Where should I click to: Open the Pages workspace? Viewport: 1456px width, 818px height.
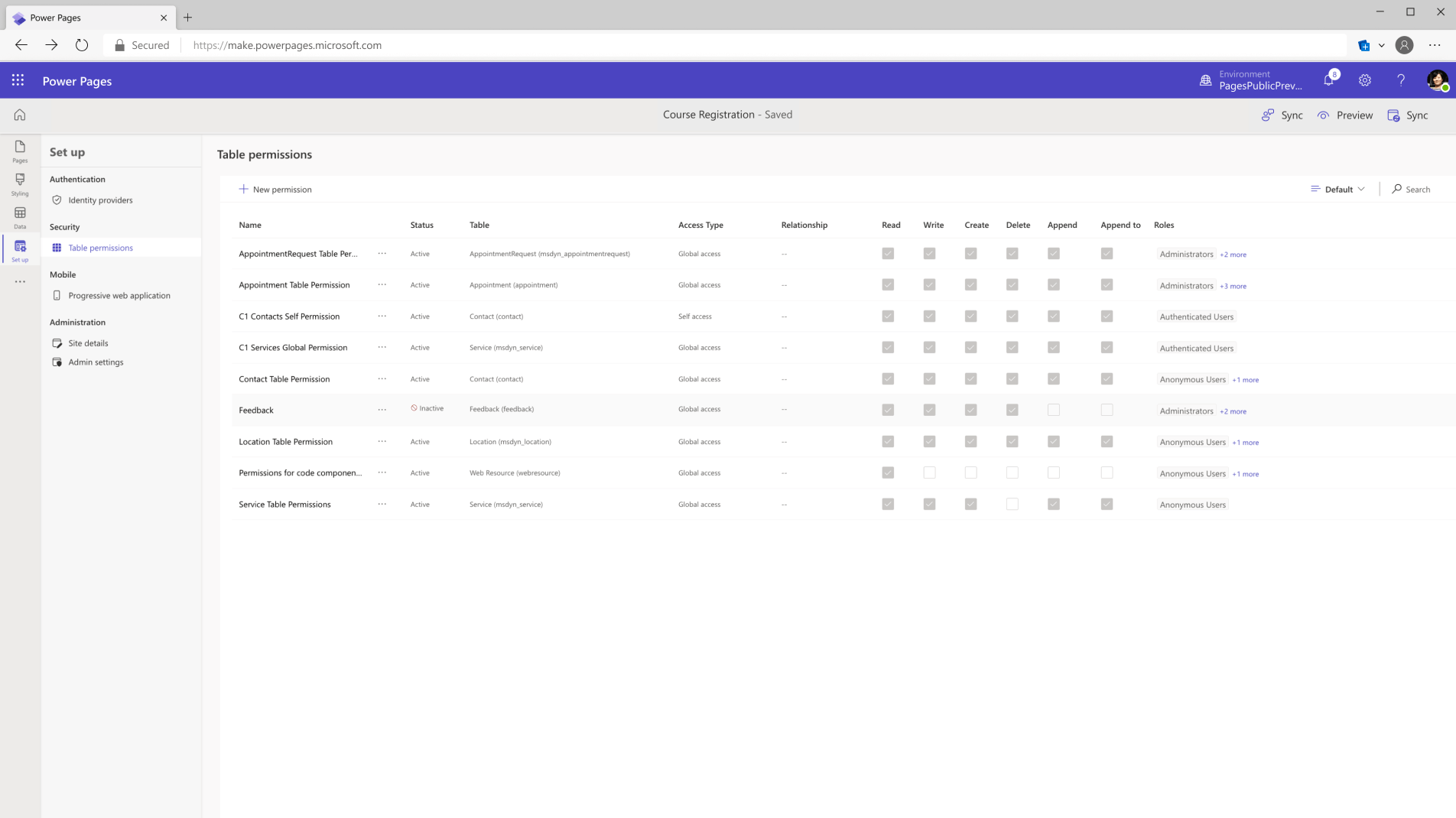pyautogui.click(x=20, y=151)
